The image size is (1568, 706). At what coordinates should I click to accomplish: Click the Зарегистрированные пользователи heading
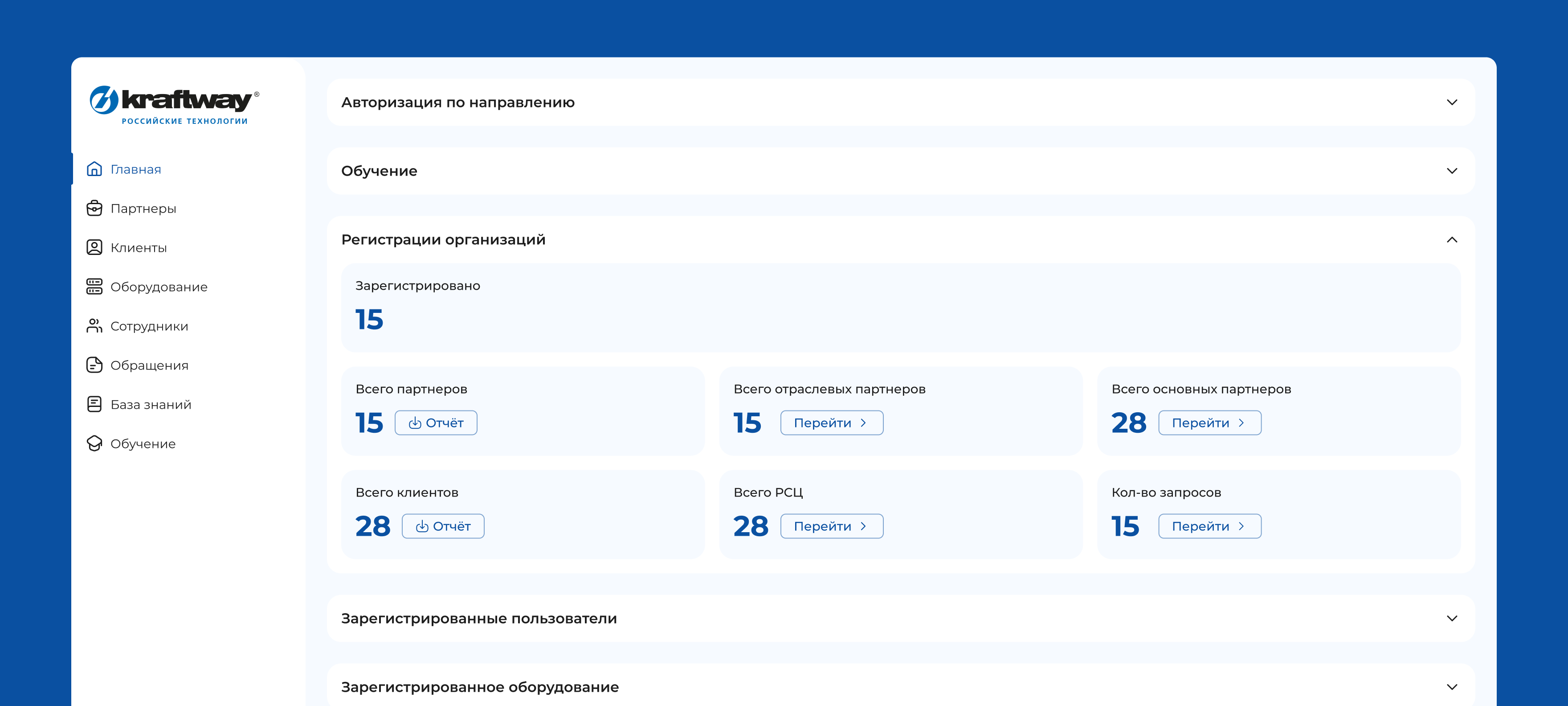[x=479, y=618]
